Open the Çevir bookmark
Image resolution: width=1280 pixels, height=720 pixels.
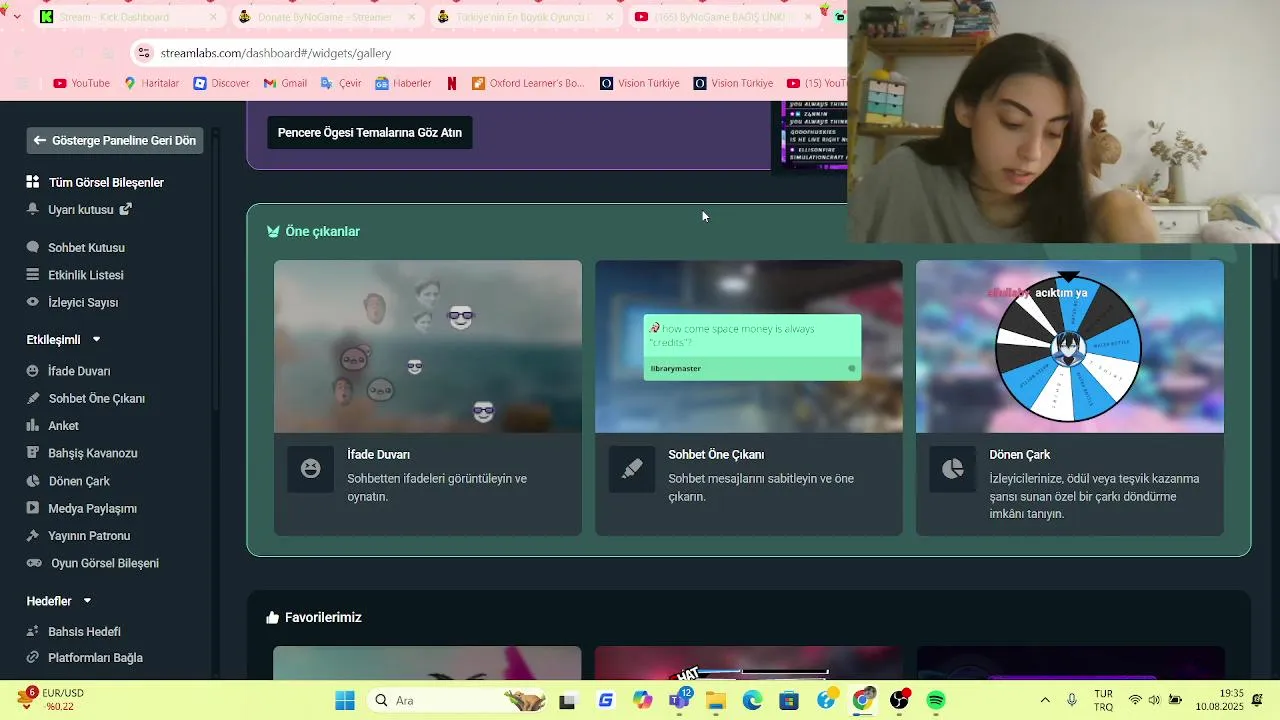pyautogui.click(x=341, y=83)
